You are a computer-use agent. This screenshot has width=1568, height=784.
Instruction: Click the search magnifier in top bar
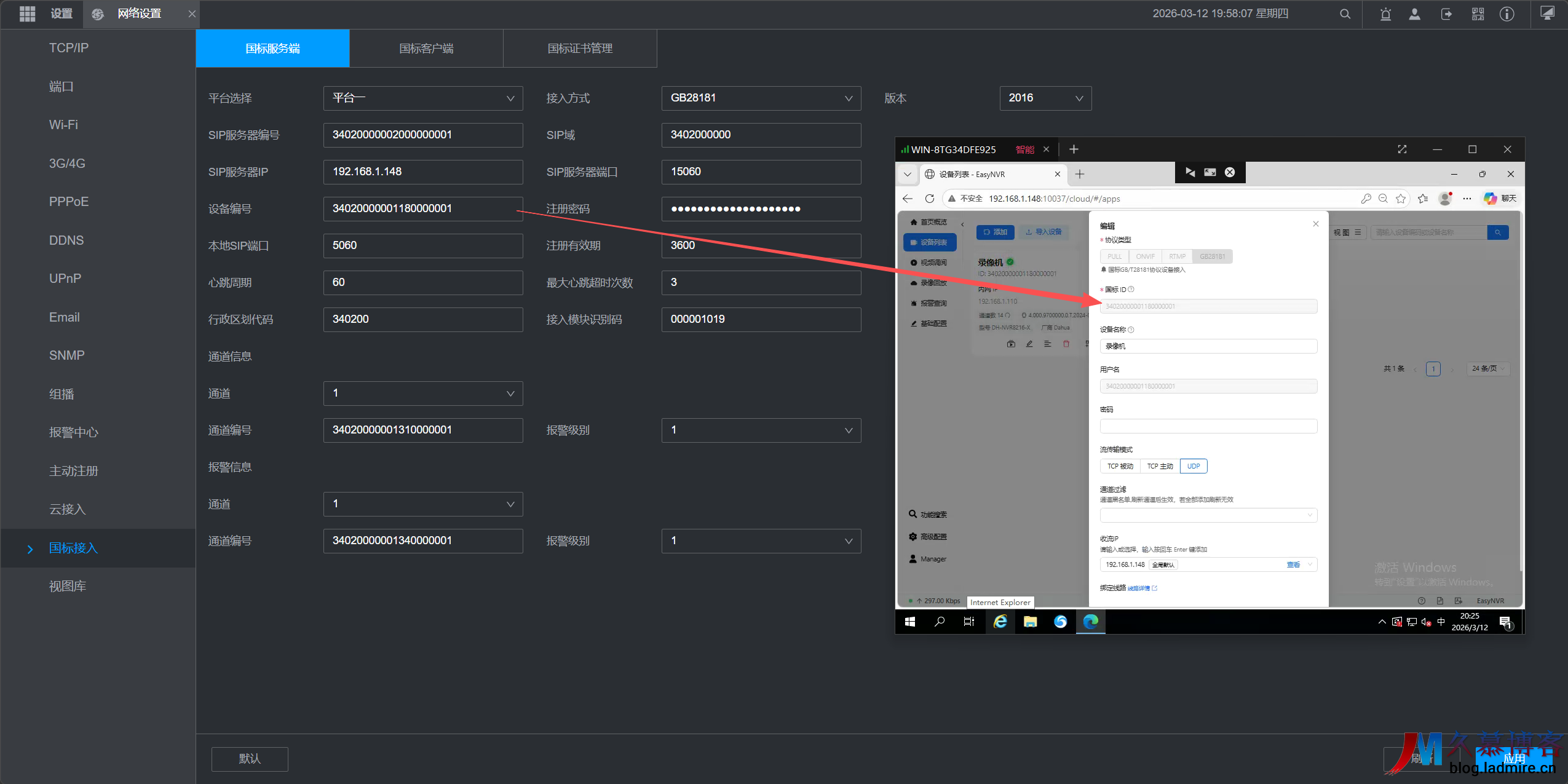[1345, 14]
